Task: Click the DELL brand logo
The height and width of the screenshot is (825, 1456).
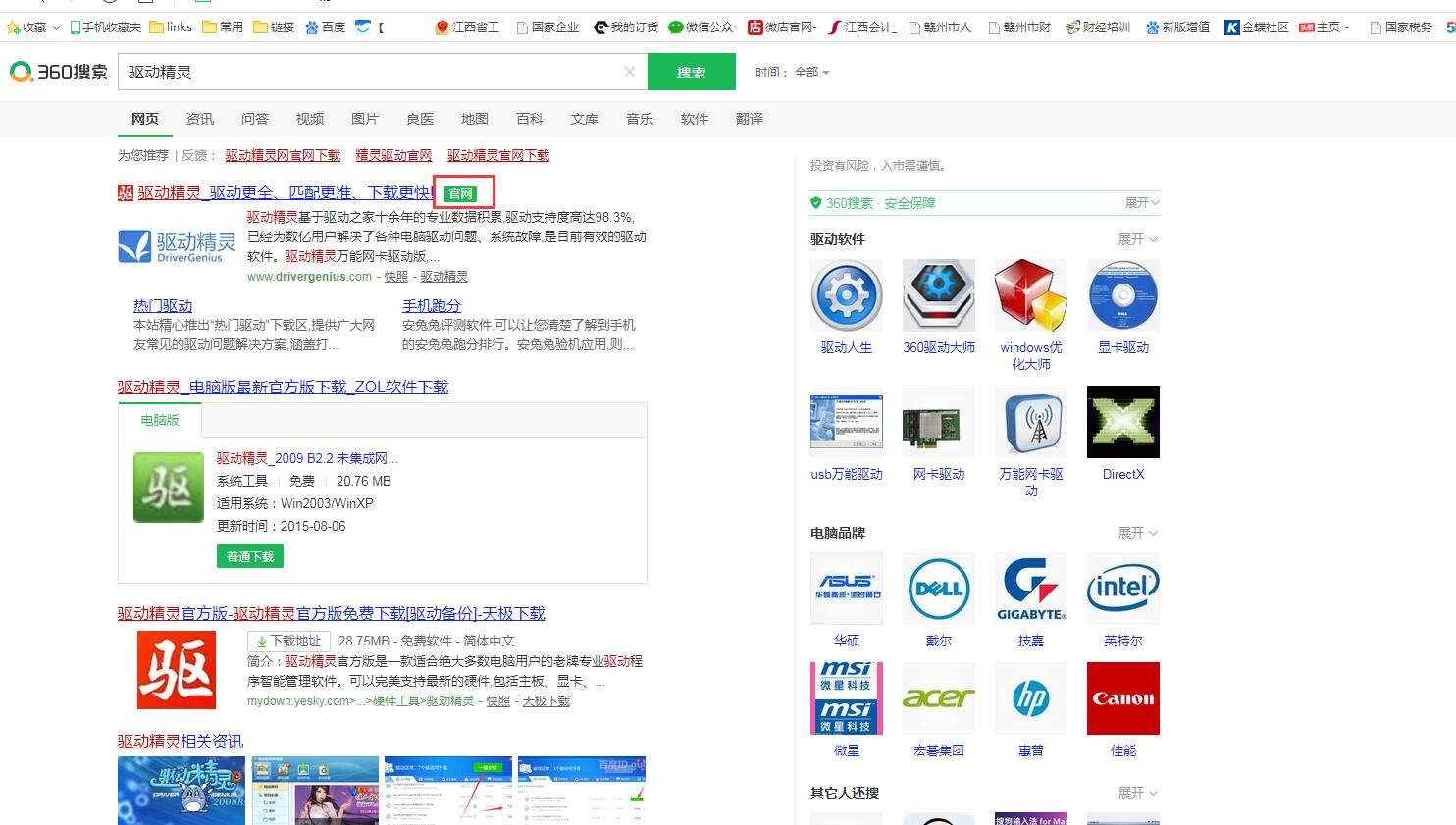Action: click(x=938, y=589)
